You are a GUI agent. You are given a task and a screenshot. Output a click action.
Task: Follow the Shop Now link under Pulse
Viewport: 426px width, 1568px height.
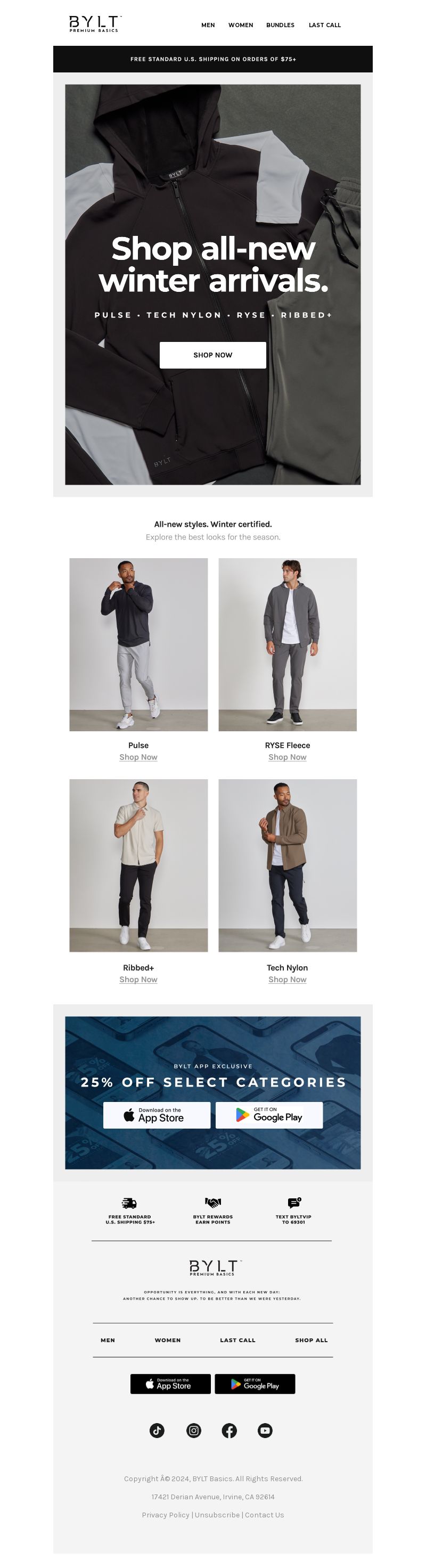tap(138, 757)
